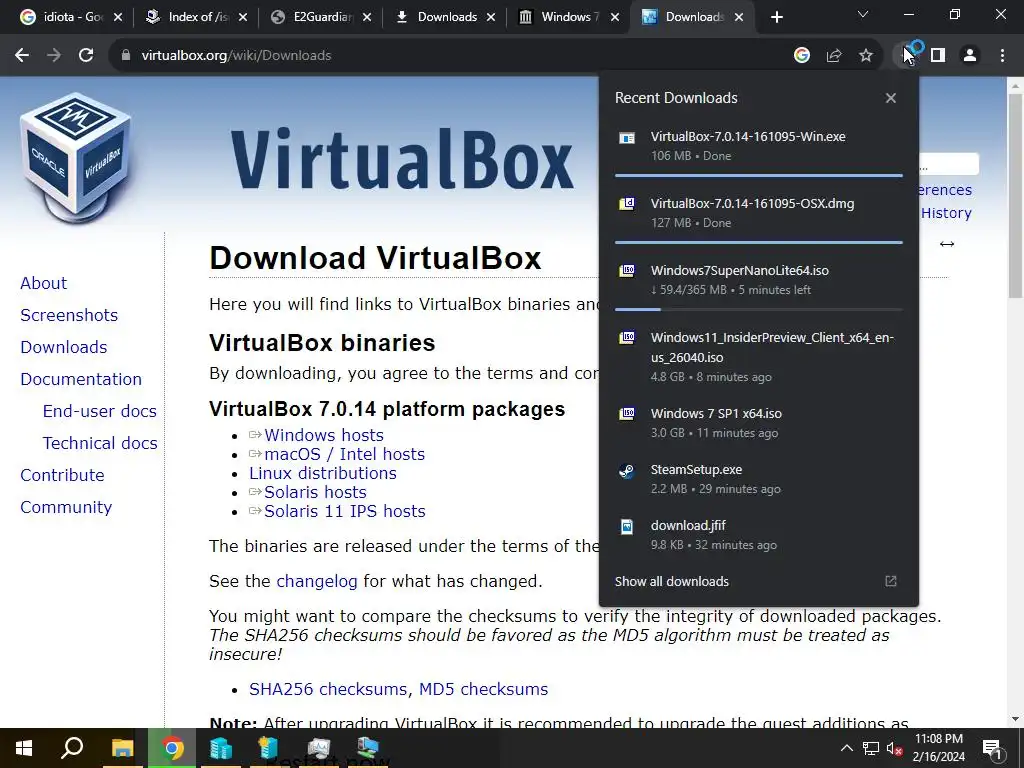Open the Show all downloads external-link icon

click(891, 581)
